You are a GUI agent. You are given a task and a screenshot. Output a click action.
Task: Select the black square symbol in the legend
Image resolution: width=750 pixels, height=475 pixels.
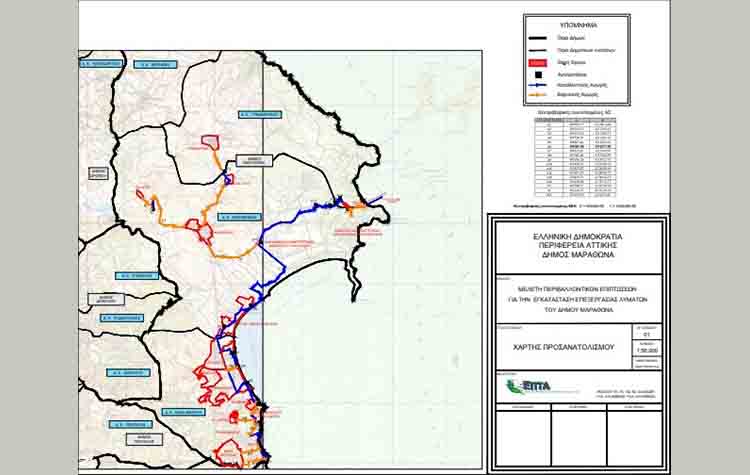pyautogui.click(x=538, y=75)
